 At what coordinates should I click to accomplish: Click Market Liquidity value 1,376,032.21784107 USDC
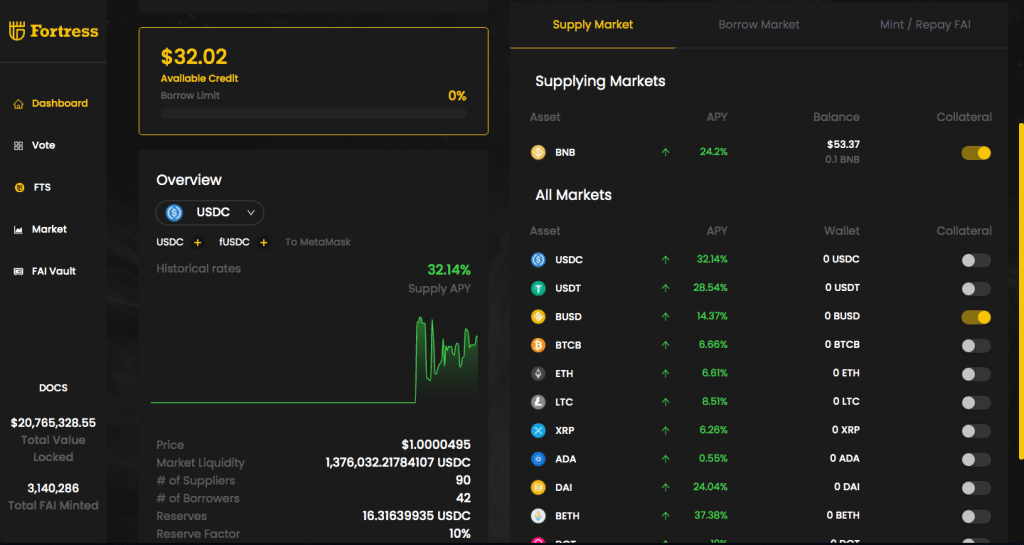tap(398, 463)
